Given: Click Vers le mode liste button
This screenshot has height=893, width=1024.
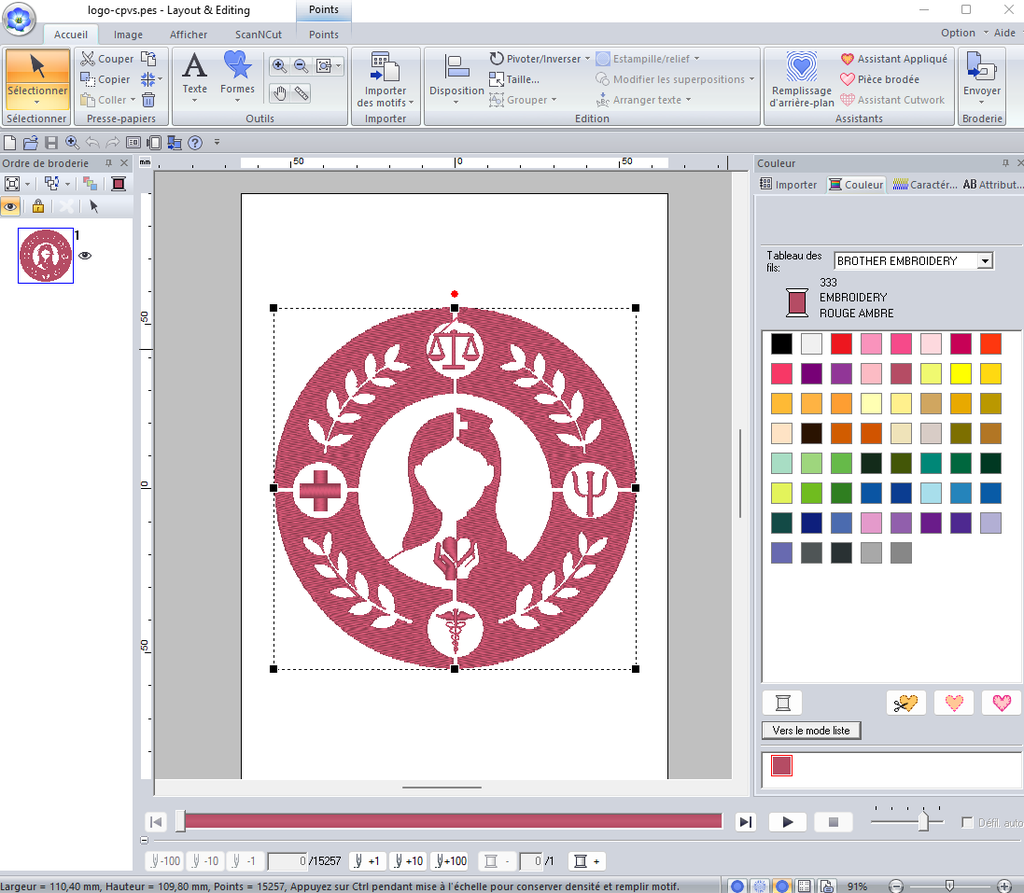Looking at the screenshot, I should [811, 731].
